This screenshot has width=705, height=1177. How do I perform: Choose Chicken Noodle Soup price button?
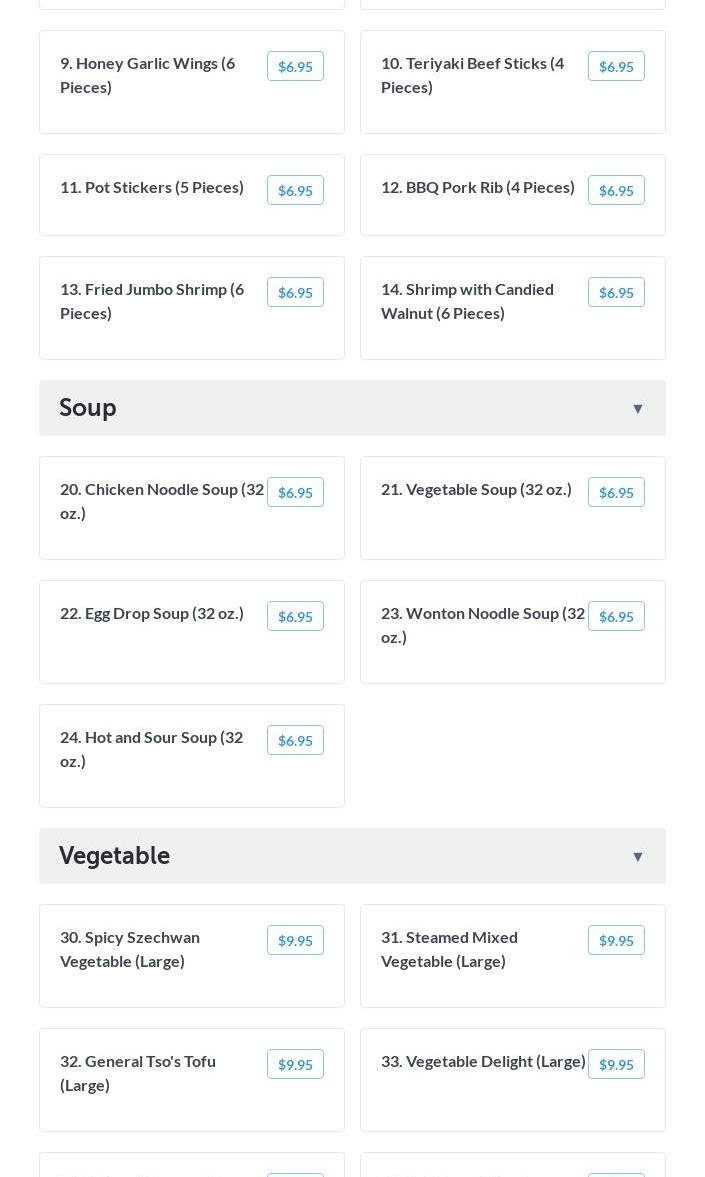point(295,492)
